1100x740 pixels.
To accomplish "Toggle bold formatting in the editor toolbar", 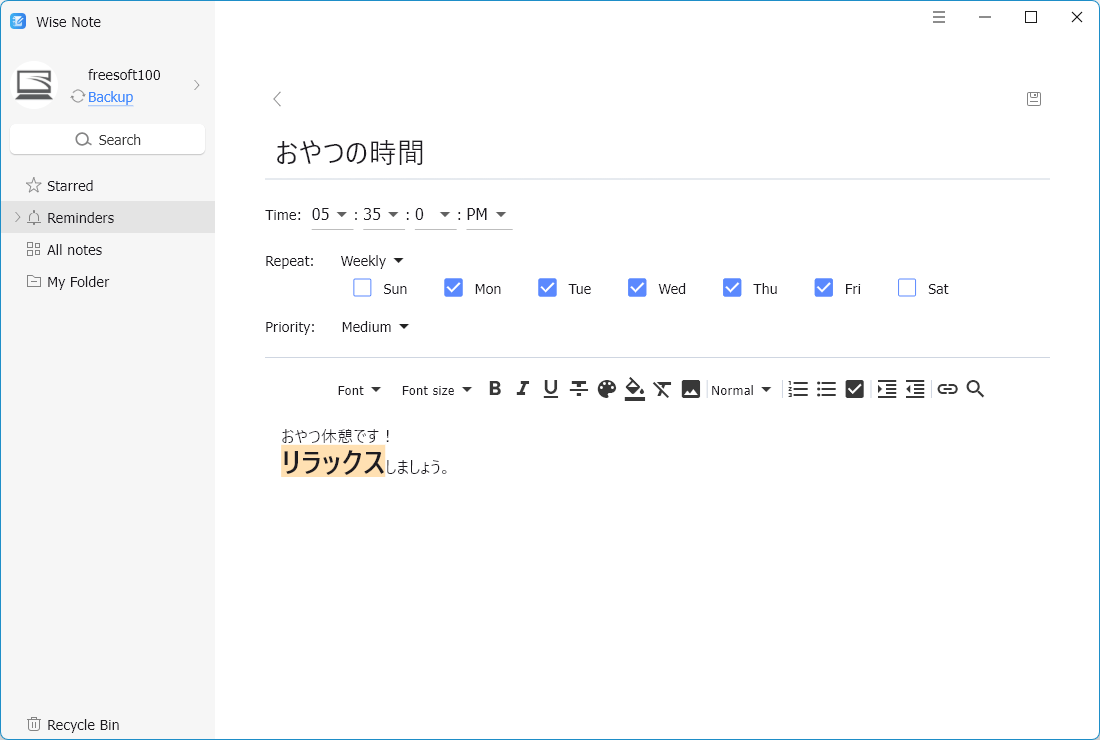I will tap(495, 389).
